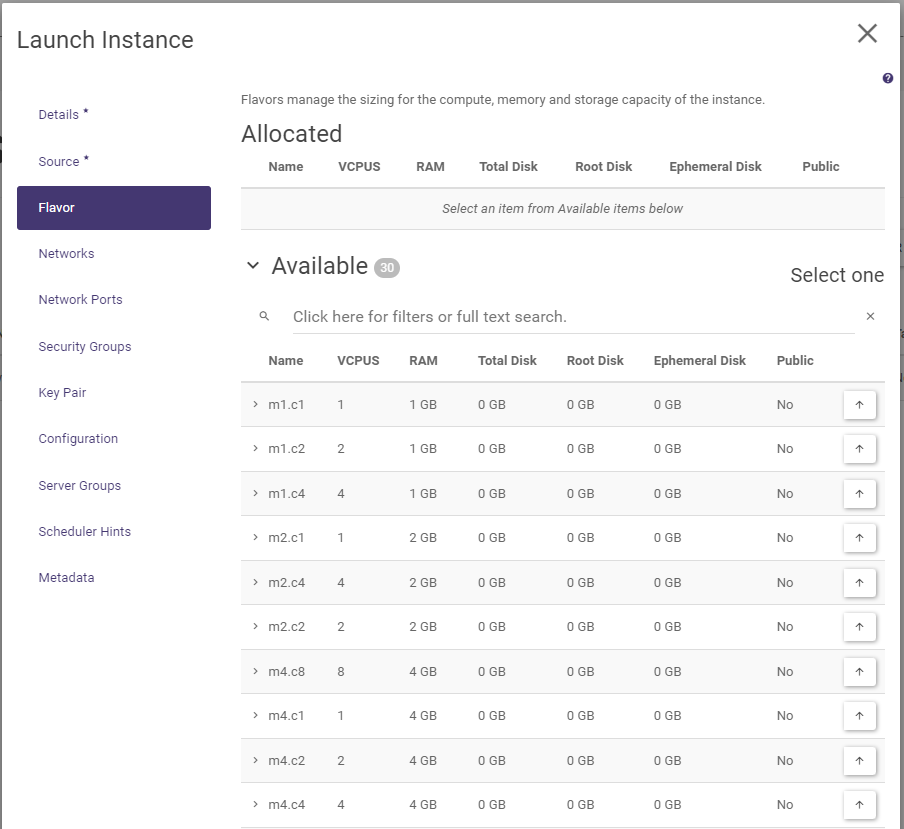
Task: Allocate m2.c4 flavor using its arrow button
Action: click(x=859, y=583)
